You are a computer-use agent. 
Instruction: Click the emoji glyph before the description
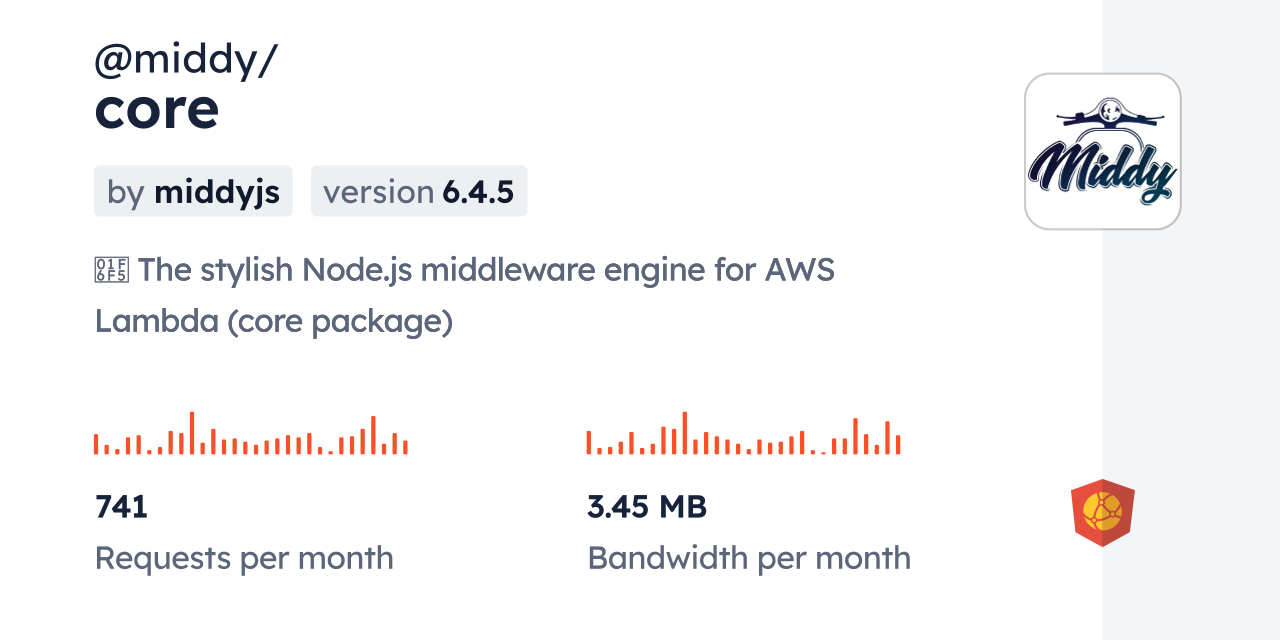tap(111, 270)
